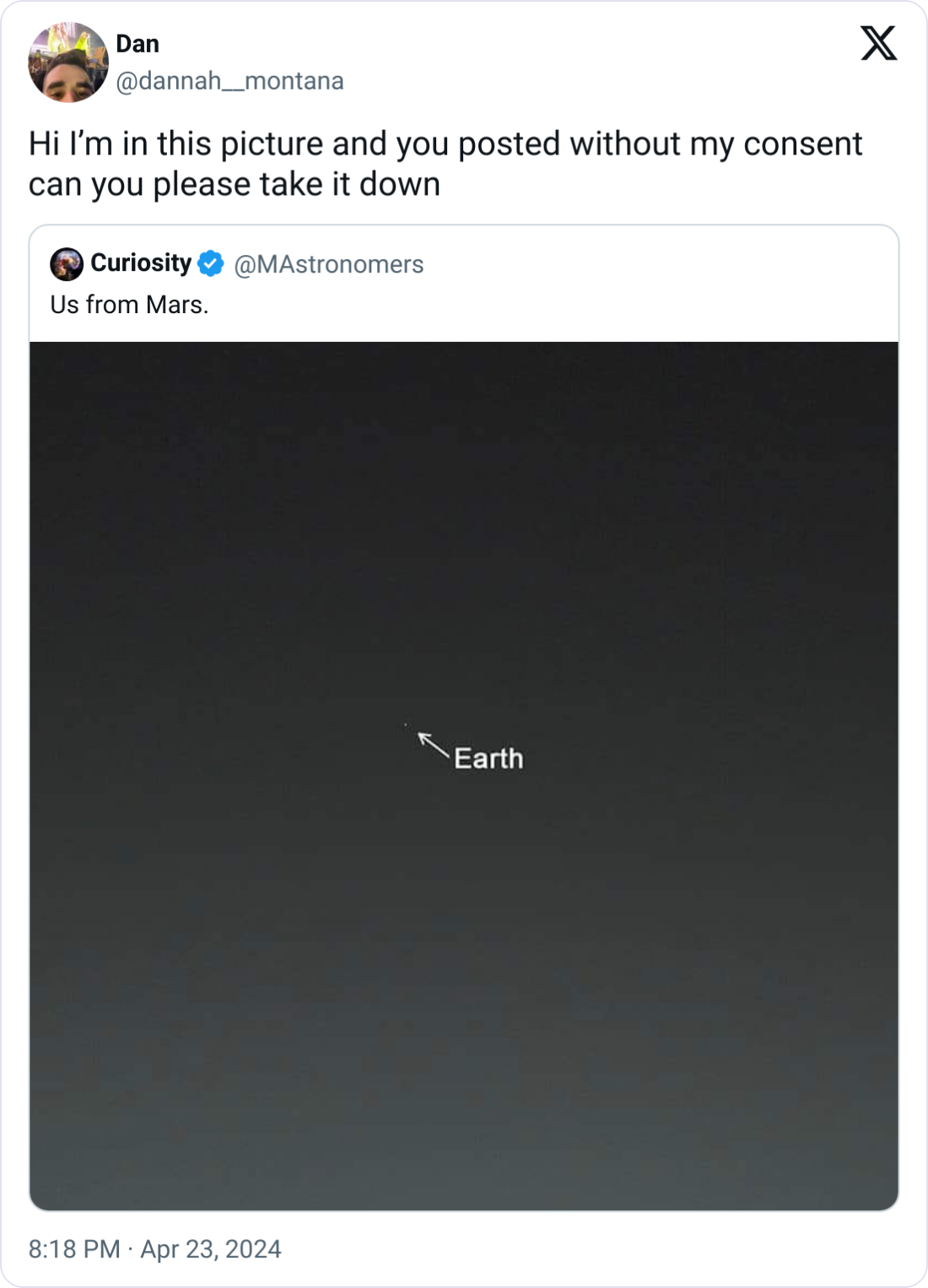The width and height of the screenshot is (928, 1288).
Task: Click the Apr 23, 2024 date
Action: [211, 1249]
